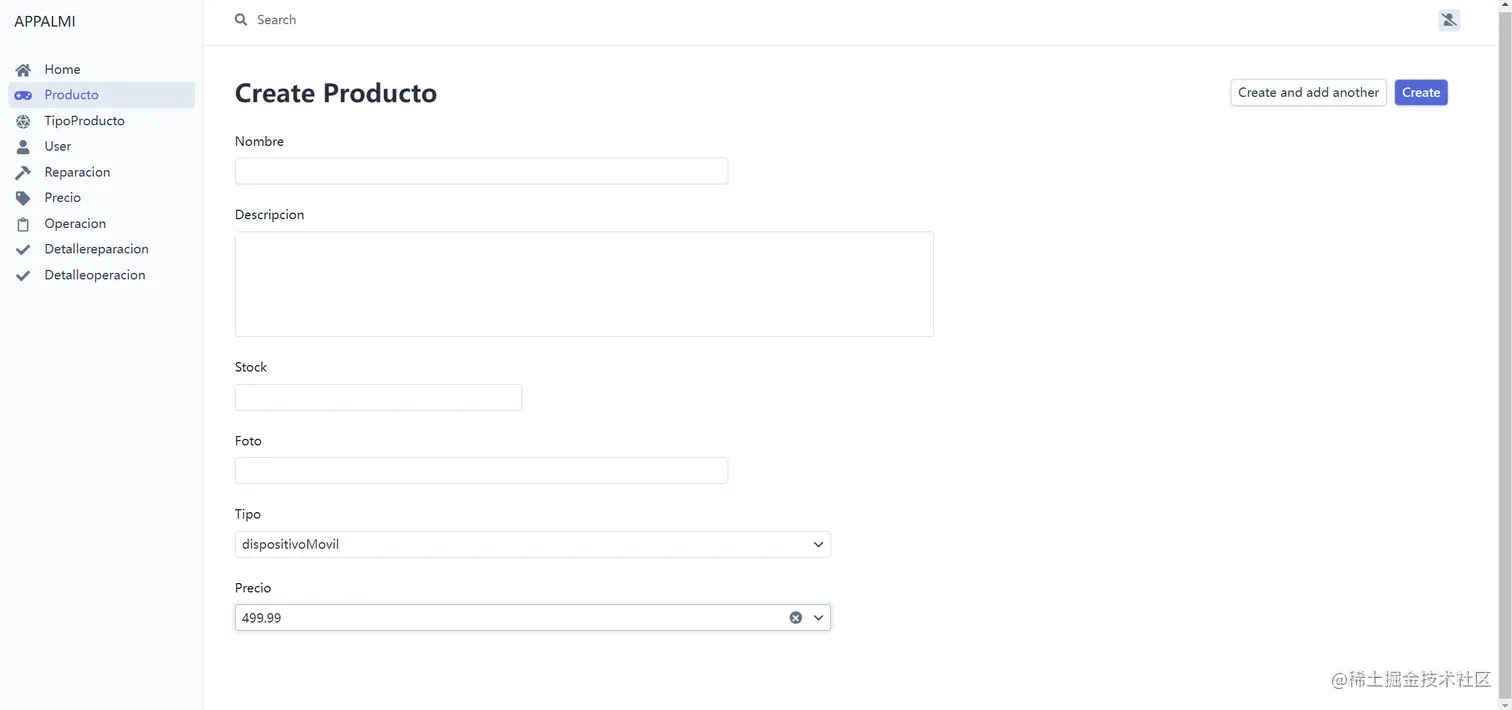Open the Precio dropdown arrow
Image resolution: width=1512 pixels, height=710 pixels.
tap(818, 618)
